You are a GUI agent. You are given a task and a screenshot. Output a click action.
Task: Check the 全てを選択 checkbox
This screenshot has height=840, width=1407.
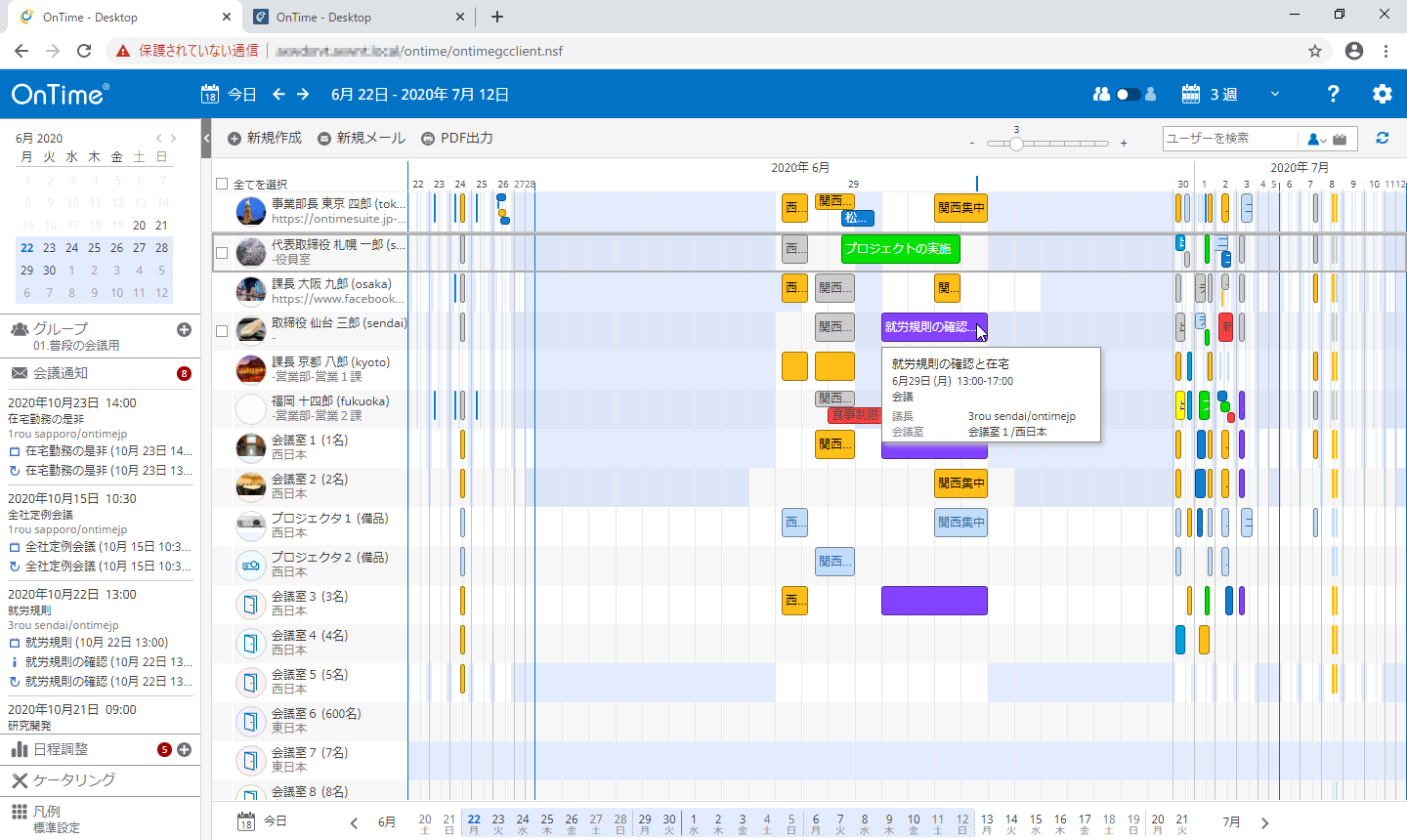point(222,184)
